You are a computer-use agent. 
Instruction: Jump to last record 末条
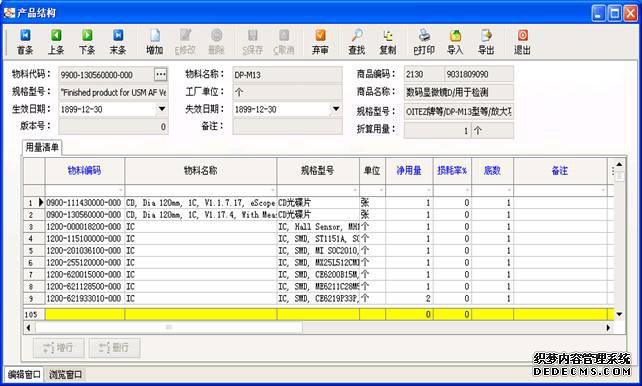(118, 42)
